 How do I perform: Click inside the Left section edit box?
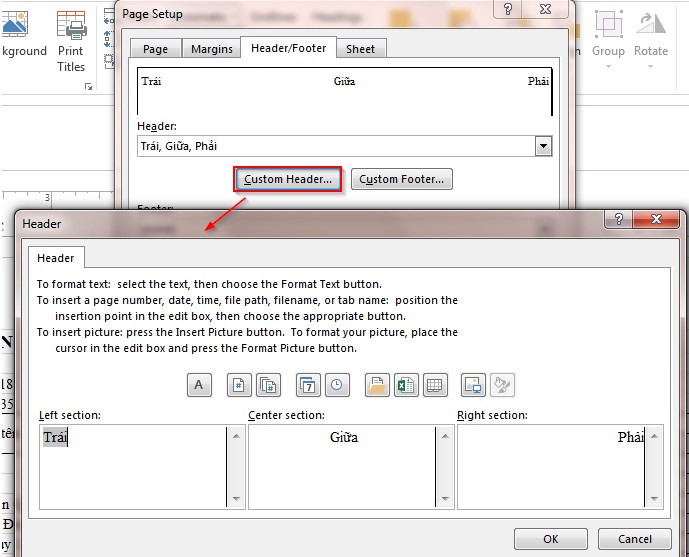click(133, 467)
